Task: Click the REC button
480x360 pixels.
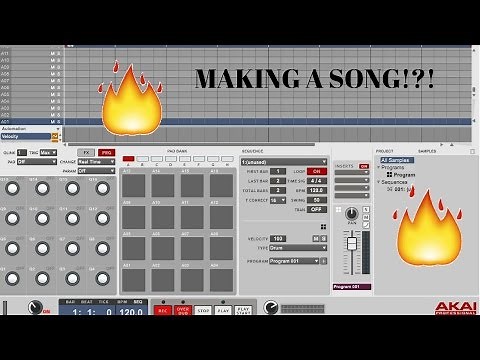Action: coord(163,310)
